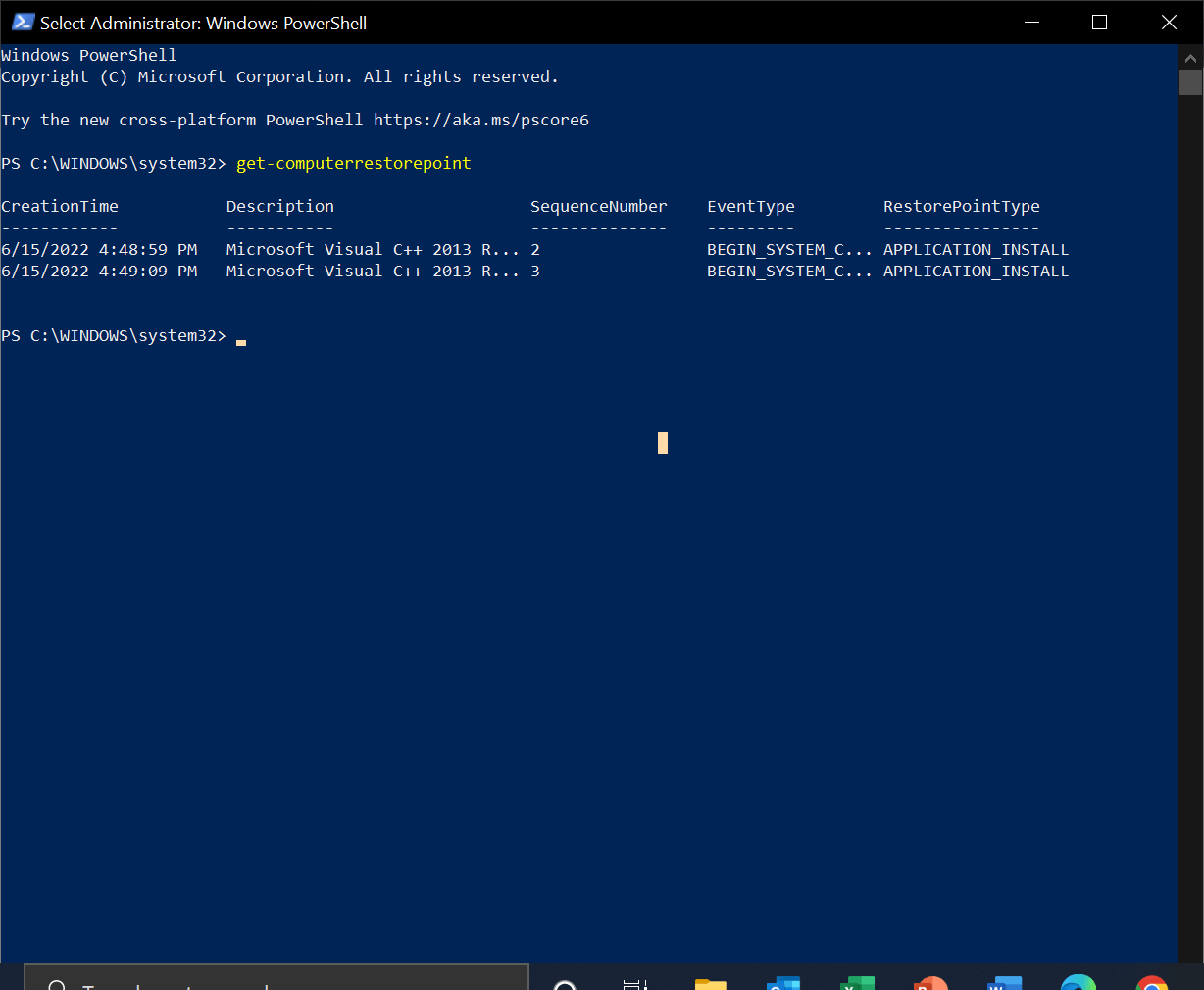1204x990 pixels.
Task: Click the vertical scrollbar thumb
Action: pos(1190,81)
